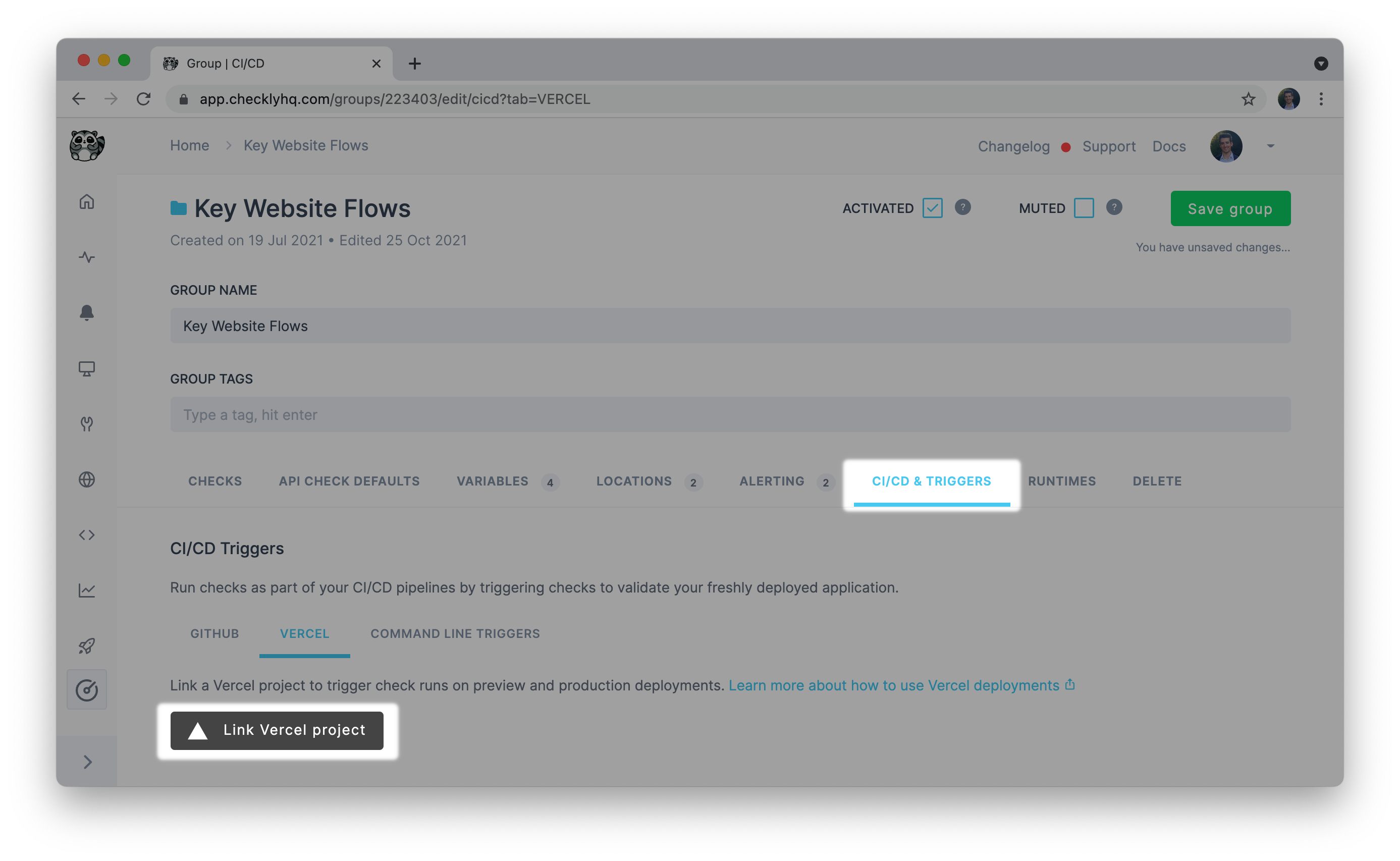This screenshot has height=861, width=1400.
Task: Open the browser profile menu
Action: coord(1289,99)
